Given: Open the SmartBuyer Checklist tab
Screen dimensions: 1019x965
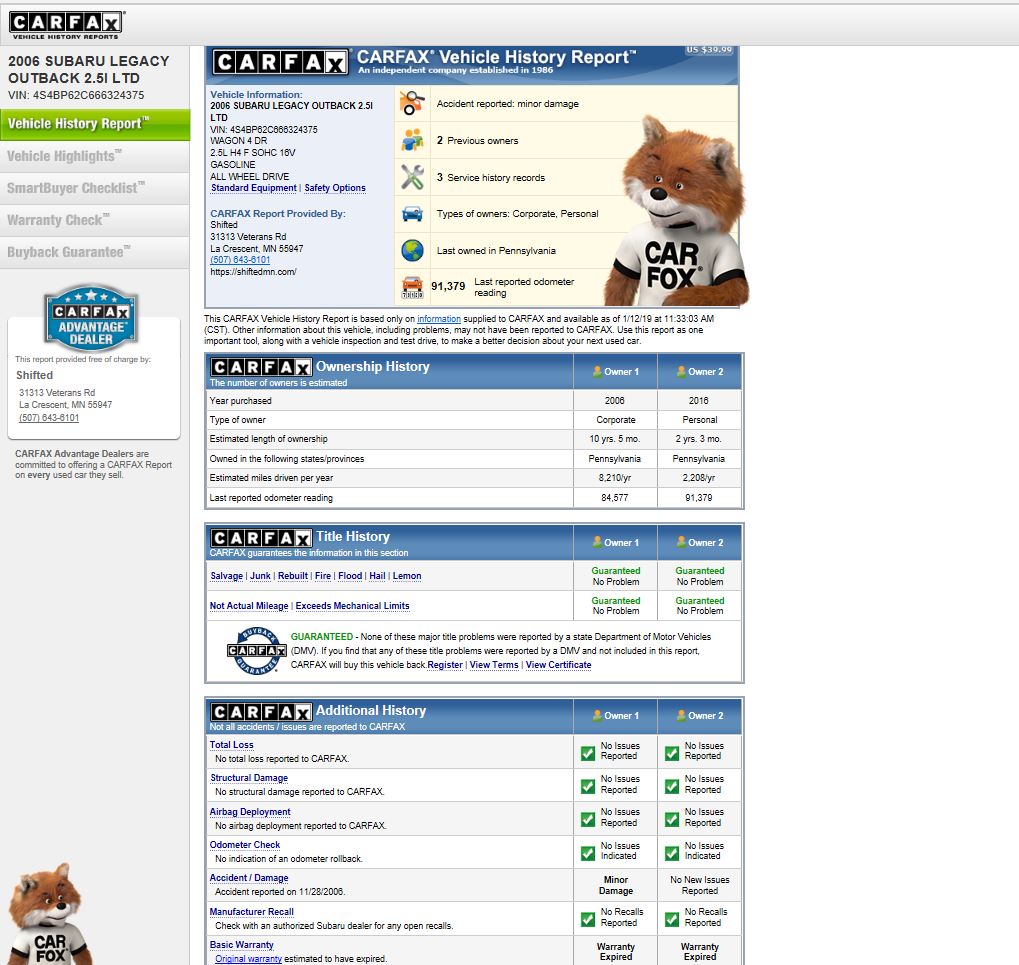Looking at the screenshot, I should [x=95, y=188].
